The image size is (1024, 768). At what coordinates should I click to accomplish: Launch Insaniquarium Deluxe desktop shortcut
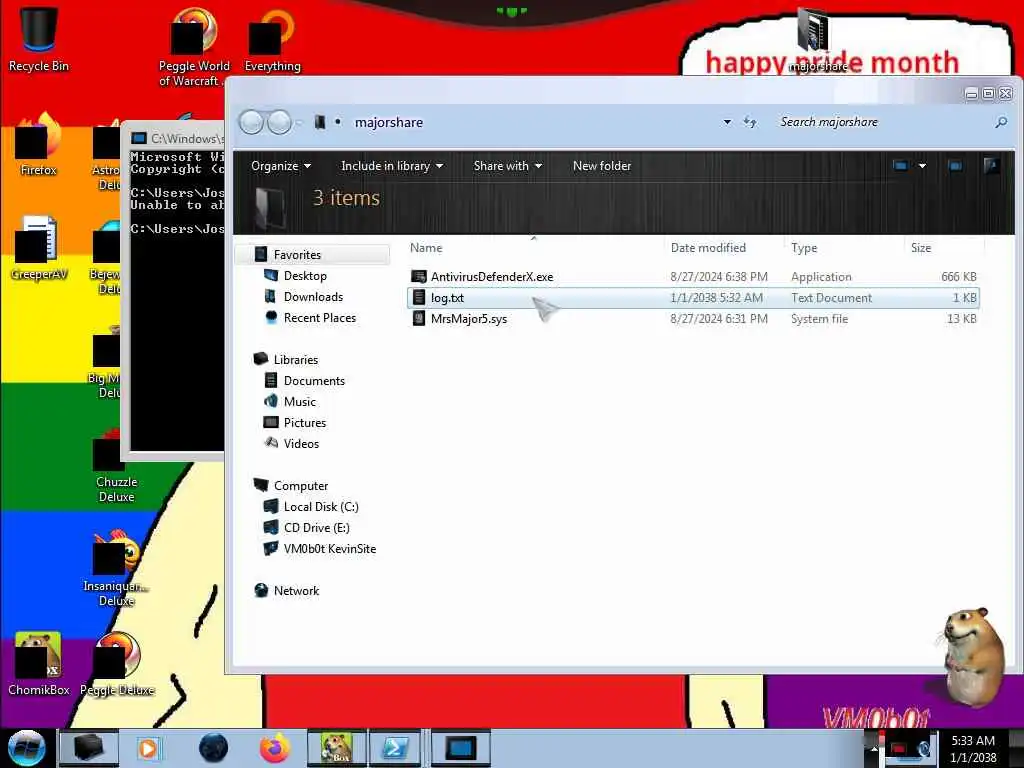click(116, 568)
